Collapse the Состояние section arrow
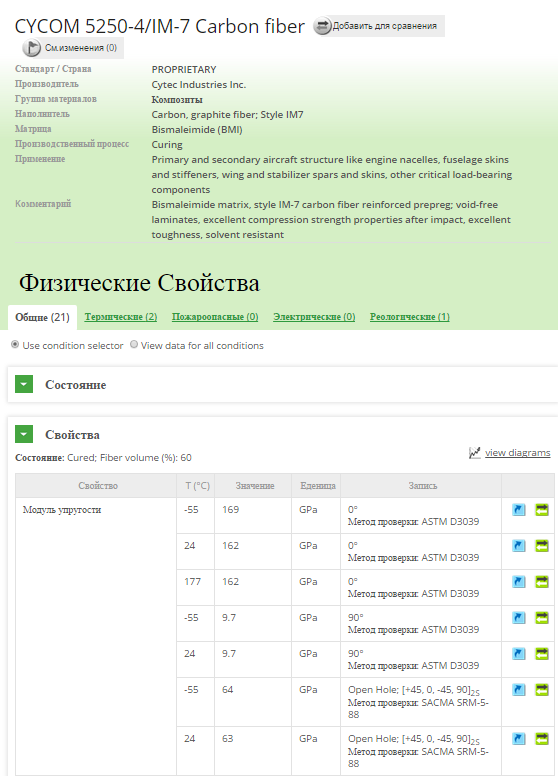 (x=24, y=385)
